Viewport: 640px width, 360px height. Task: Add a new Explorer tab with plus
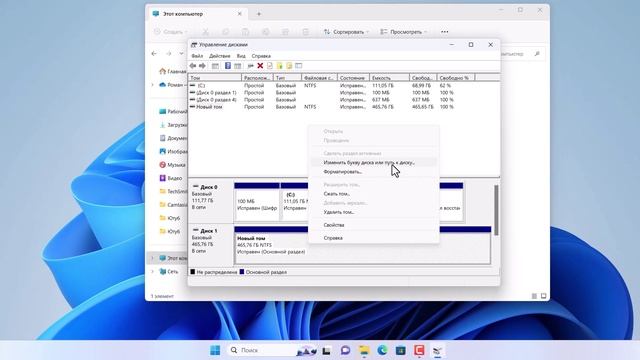pyautogui.click(x=259, y=14)
